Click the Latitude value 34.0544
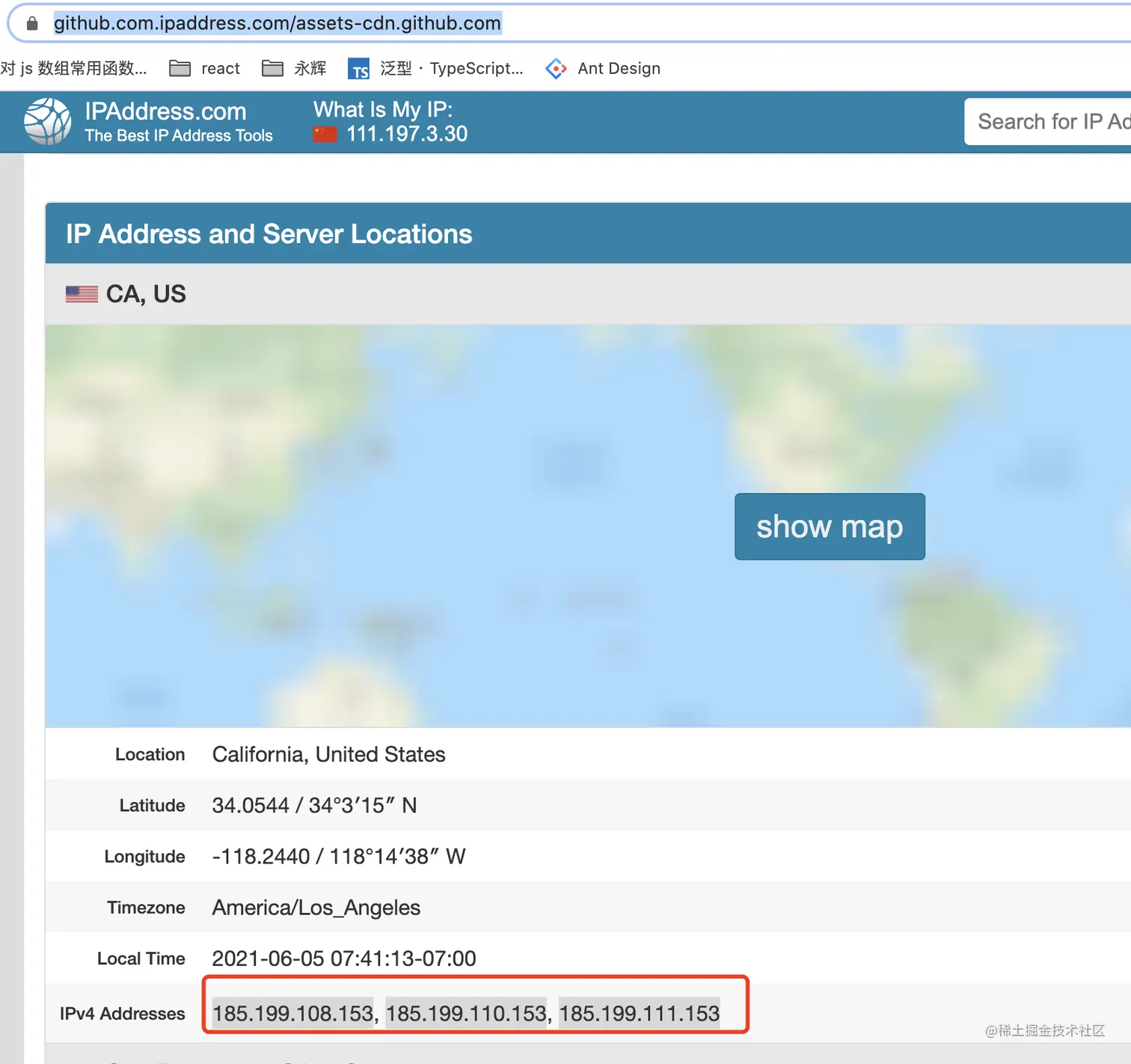Image resolution: width=1131 pixels, height=1064 pixels. [314, 805]
